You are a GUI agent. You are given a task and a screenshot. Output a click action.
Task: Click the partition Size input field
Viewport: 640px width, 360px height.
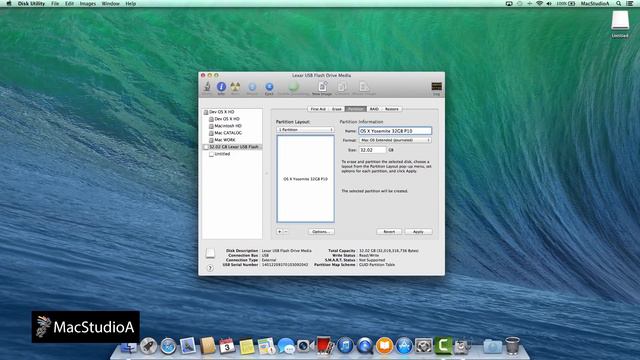pos(372,150)
